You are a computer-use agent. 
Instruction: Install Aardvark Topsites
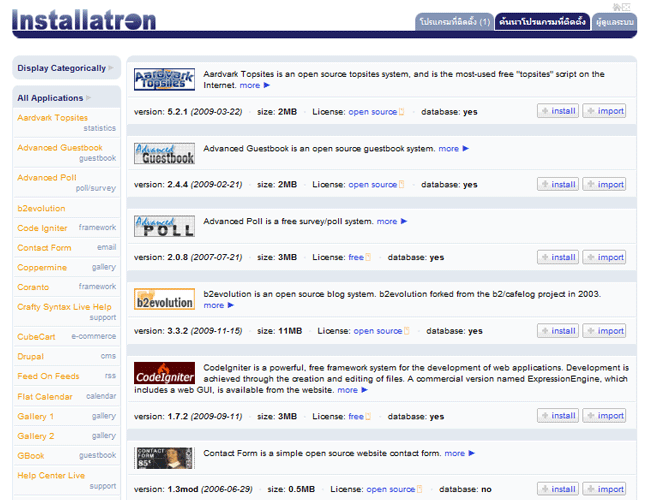(x=558, y=111)
